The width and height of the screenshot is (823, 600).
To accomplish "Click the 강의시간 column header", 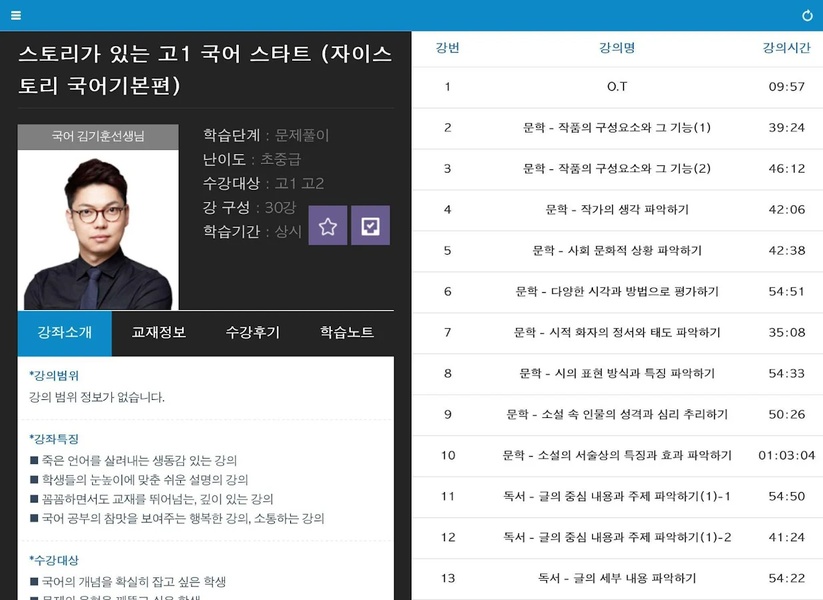I will (x=786, y=48).
